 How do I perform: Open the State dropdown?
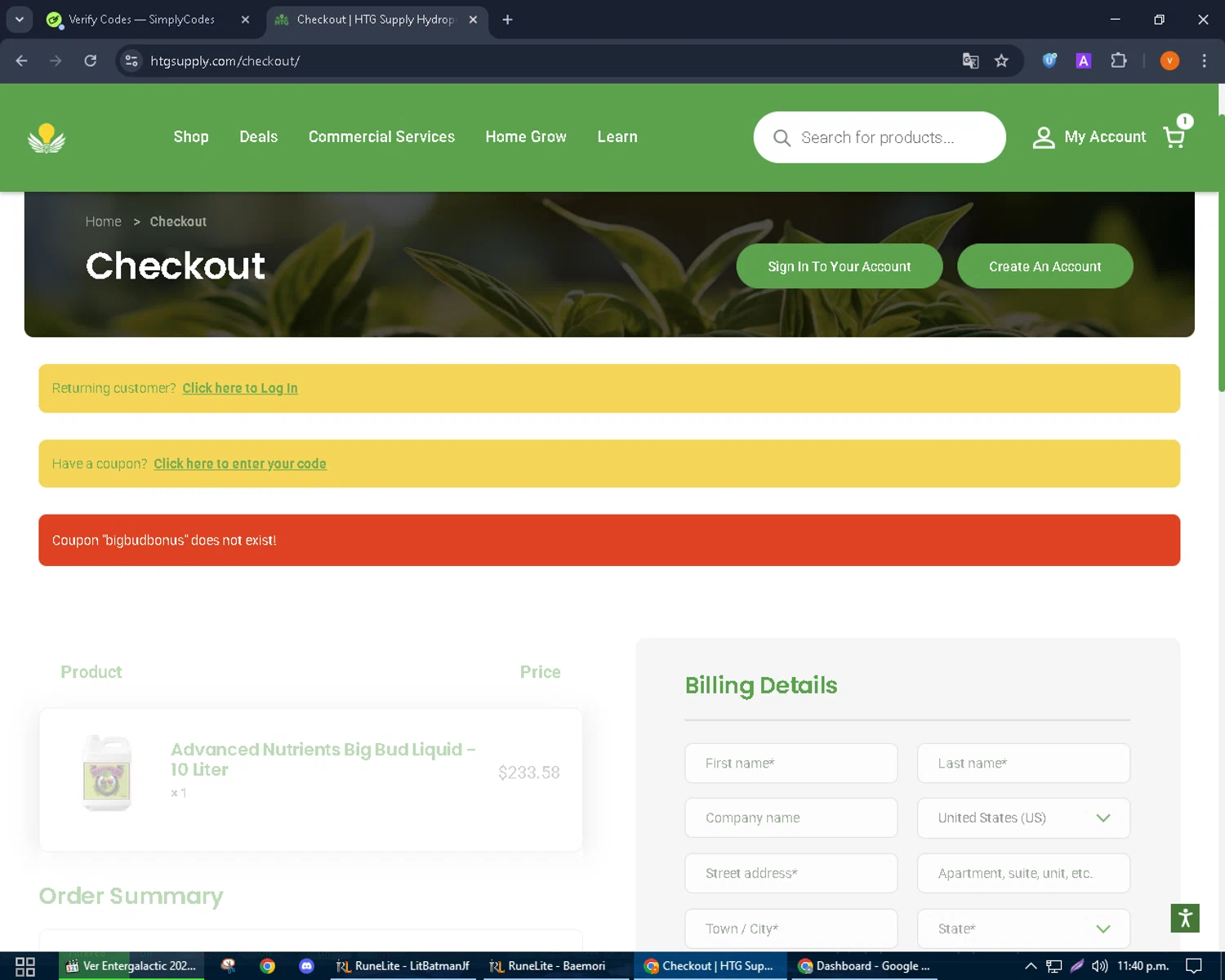(1023, 929)
